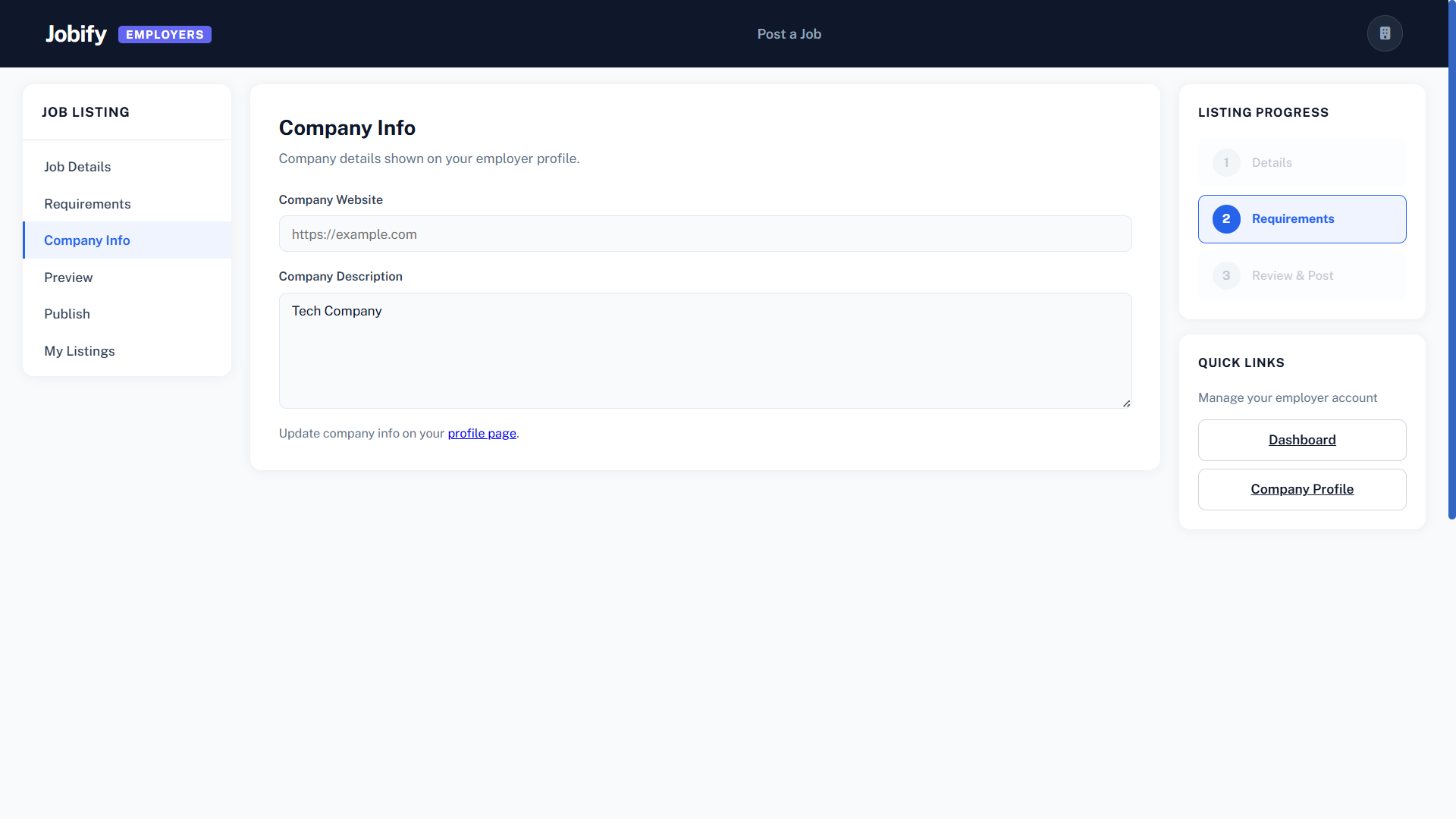This screenshot has width=1456, height=819.
Task: Focus the Company Website field
Action: pyautogui.click(x=705, y=234)
